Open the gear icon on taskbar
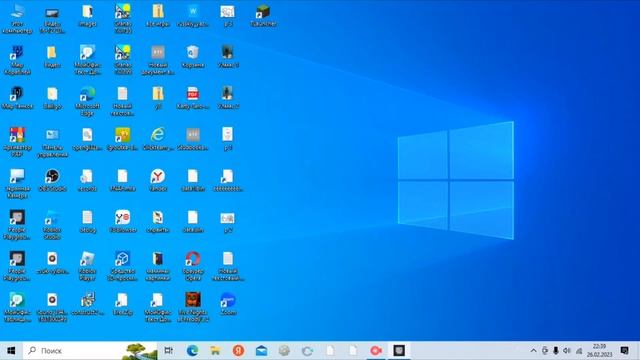 (284, 351)
